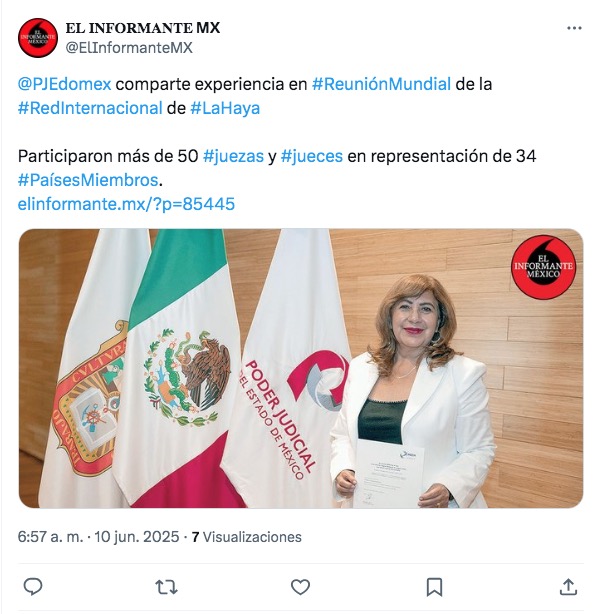Click the EL INFORMANTE MX display name

143,28
